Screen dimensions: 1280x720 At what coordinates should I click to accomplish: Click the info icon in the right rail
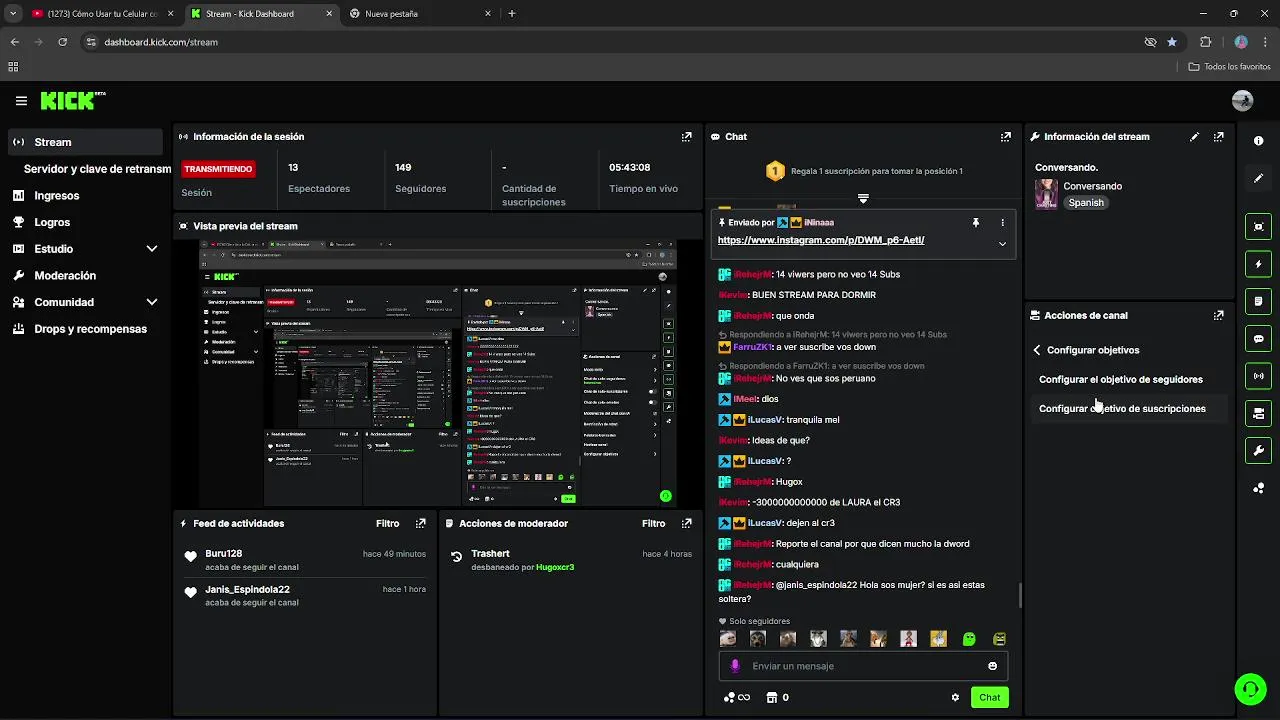pyautogui.click(x=1259, y=141)
